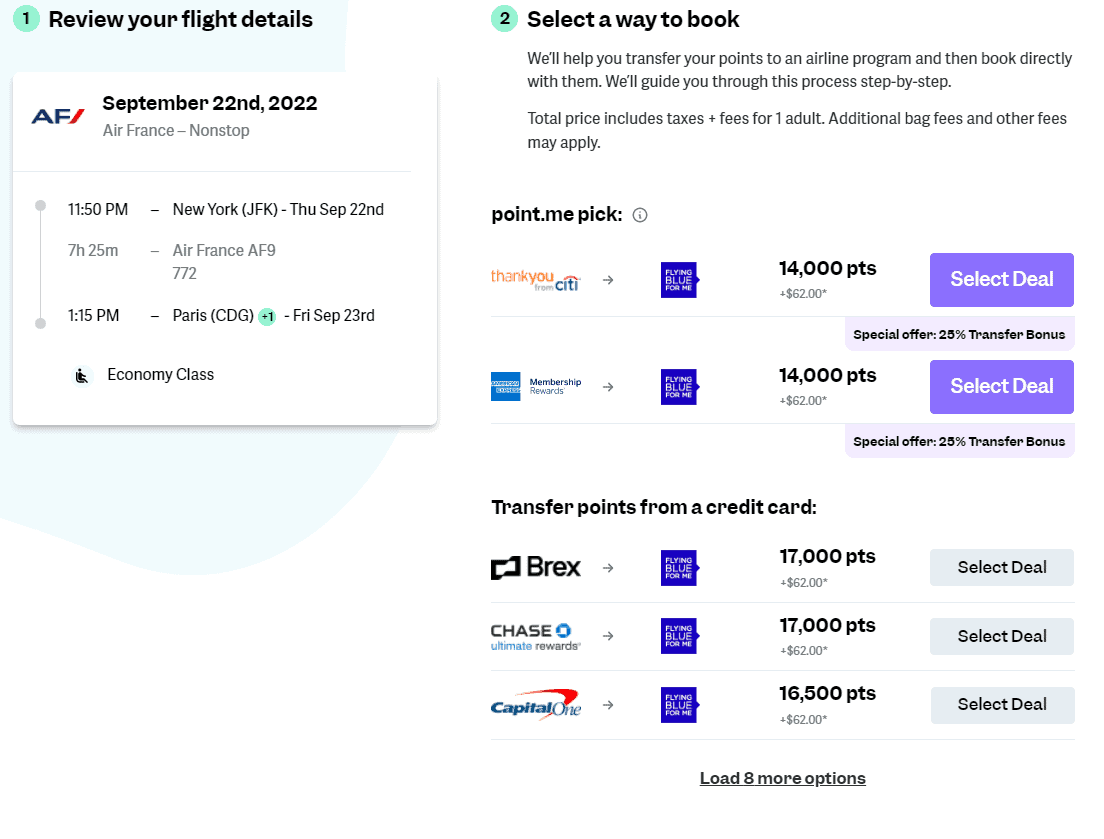The height and width of the screenshot is (839, 1104).
Task: Click the 25% Transfer Bonus special offer badge
Action: coord(958,333)
